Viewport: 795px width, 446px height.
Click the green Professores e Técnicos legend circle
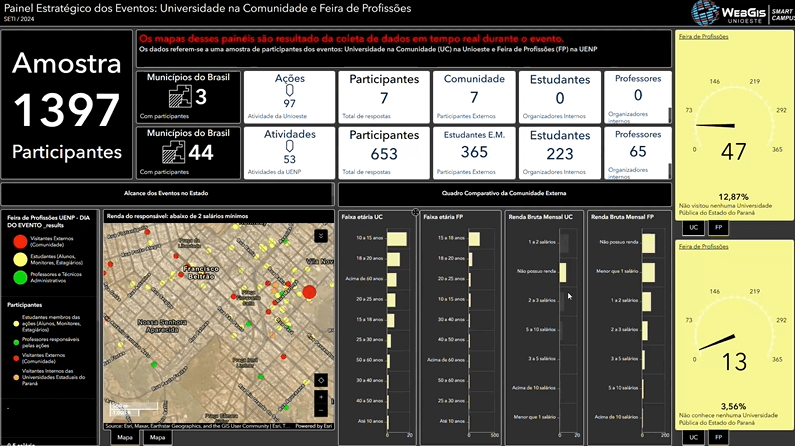tap(20, 277)
